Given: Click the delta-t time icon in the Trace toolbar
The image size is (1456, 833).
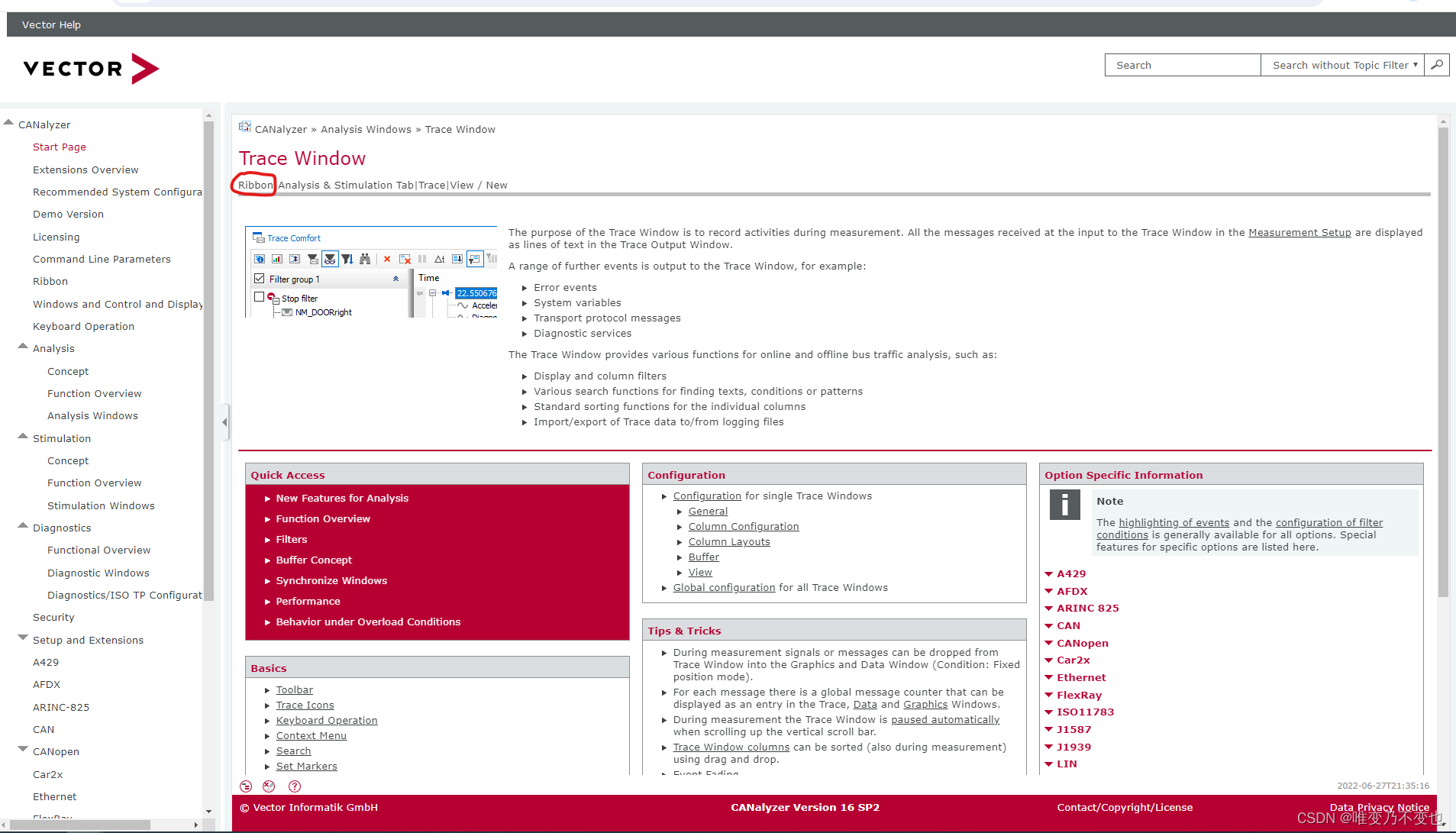Looking at the screenshot, I should point(439,259).
